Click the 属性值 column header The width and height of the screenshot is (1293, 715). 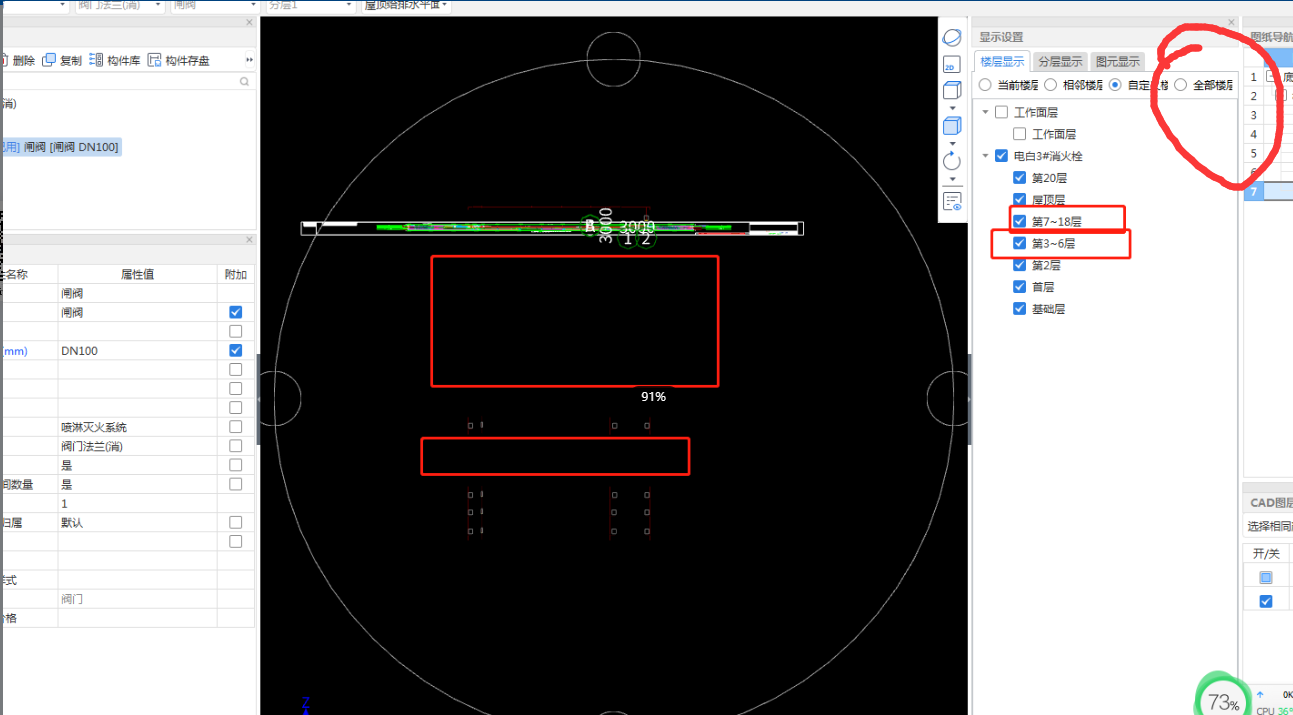[x=138, y=274]
